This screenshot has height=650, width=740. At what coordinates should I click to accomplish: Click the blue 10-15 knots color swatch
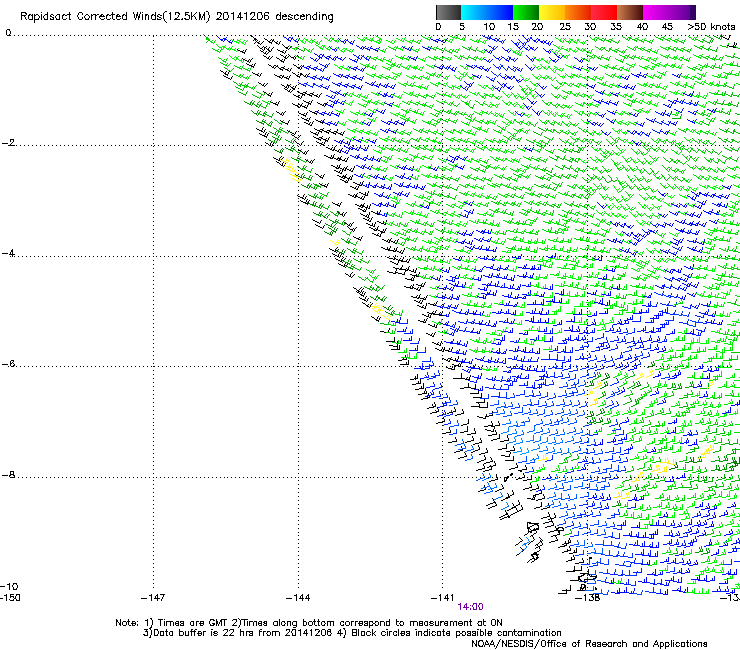coord(500,12)
